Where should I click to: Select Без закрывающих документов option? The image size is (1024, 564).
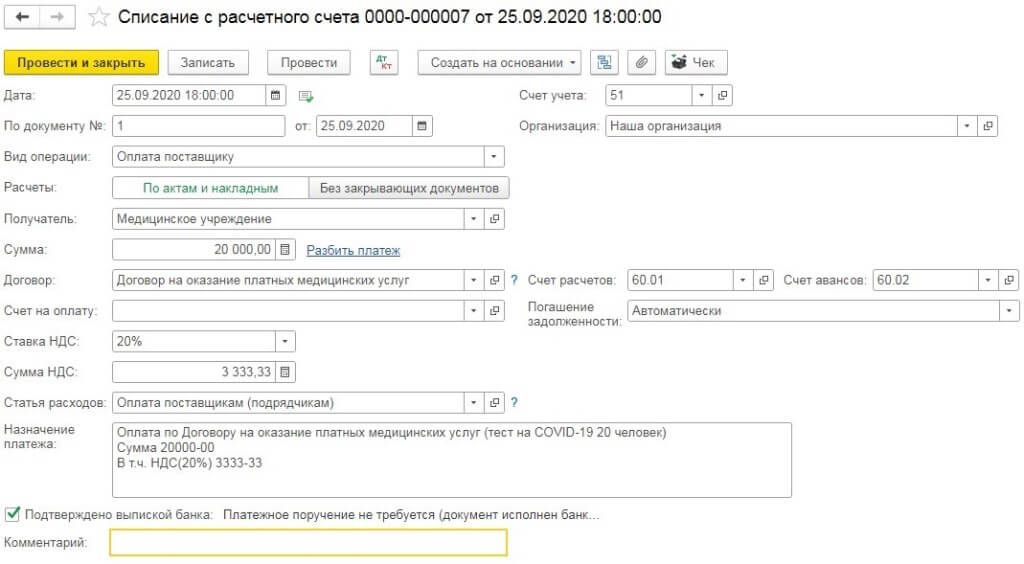click(x=409, y=188)
